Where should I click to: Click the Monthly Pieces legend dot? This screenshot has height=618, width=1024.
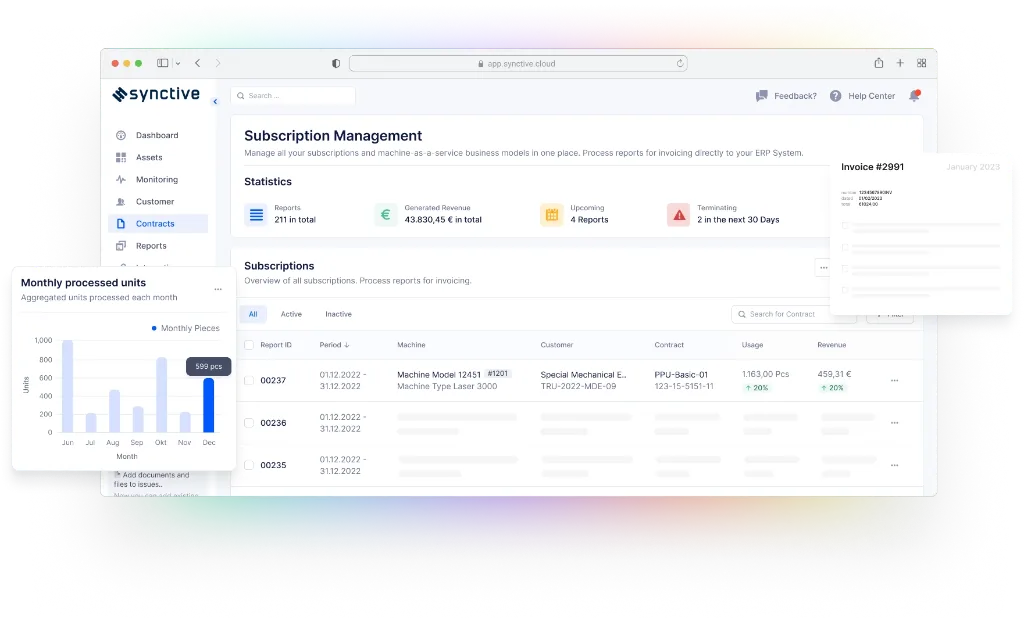tap(154, 328)
